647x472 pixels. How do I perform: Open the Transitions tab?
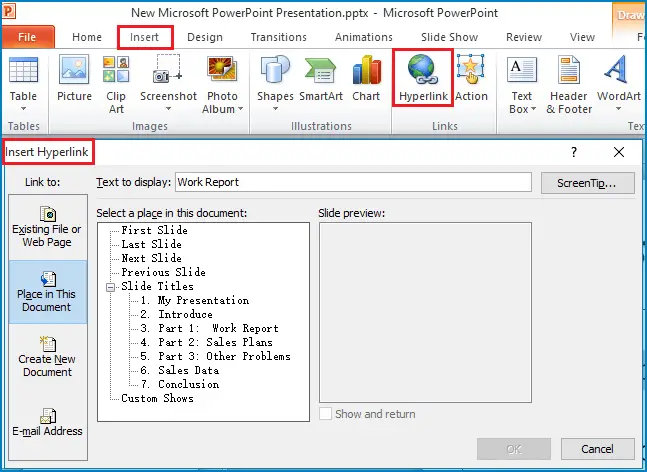pos(279,37)
